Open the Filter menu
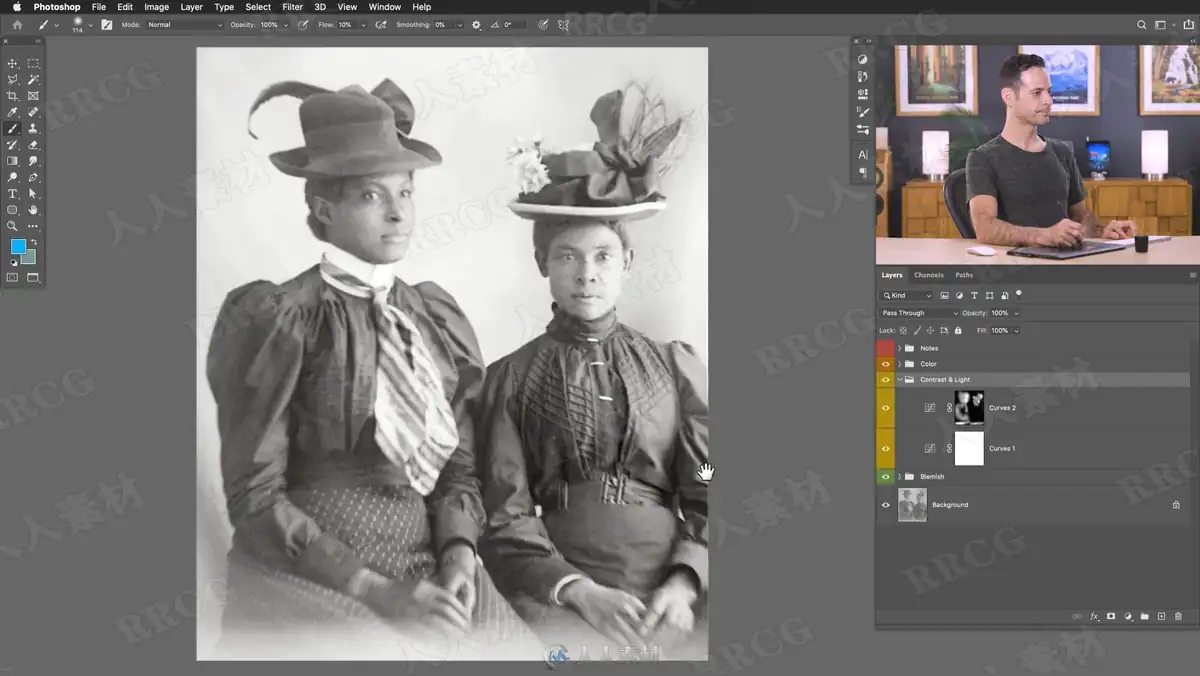The height and width of the screenshot is (676, 1200). click(x=292, y=7)
